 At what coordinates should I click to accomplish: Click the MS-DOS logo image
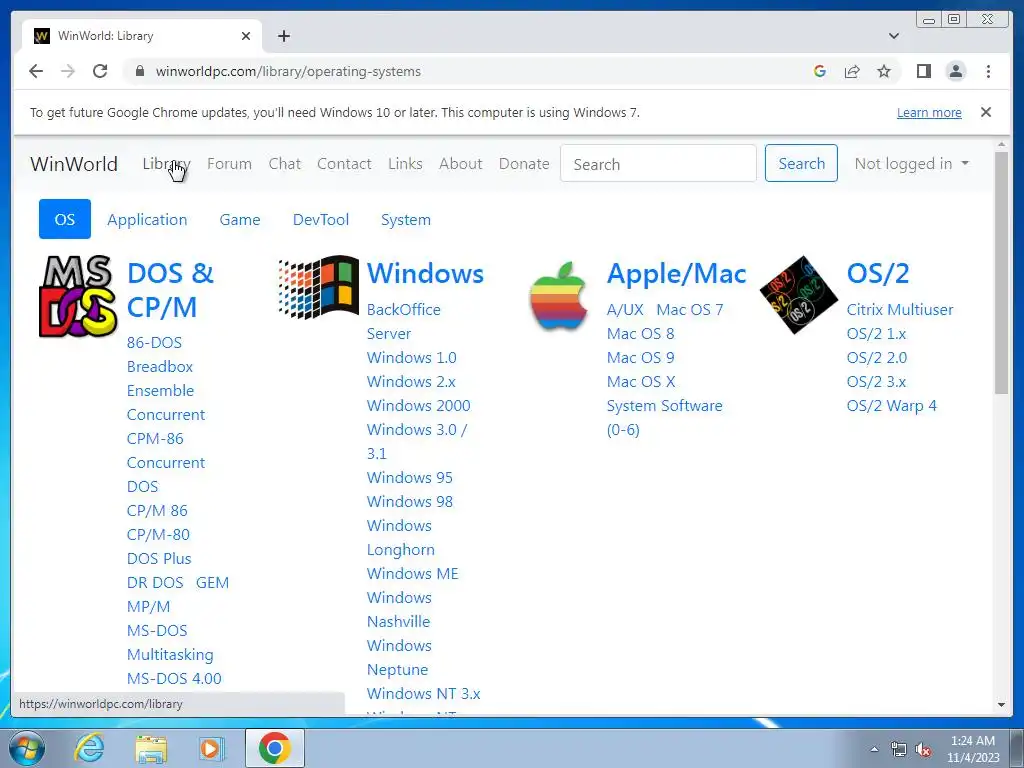tap(77, 296)
